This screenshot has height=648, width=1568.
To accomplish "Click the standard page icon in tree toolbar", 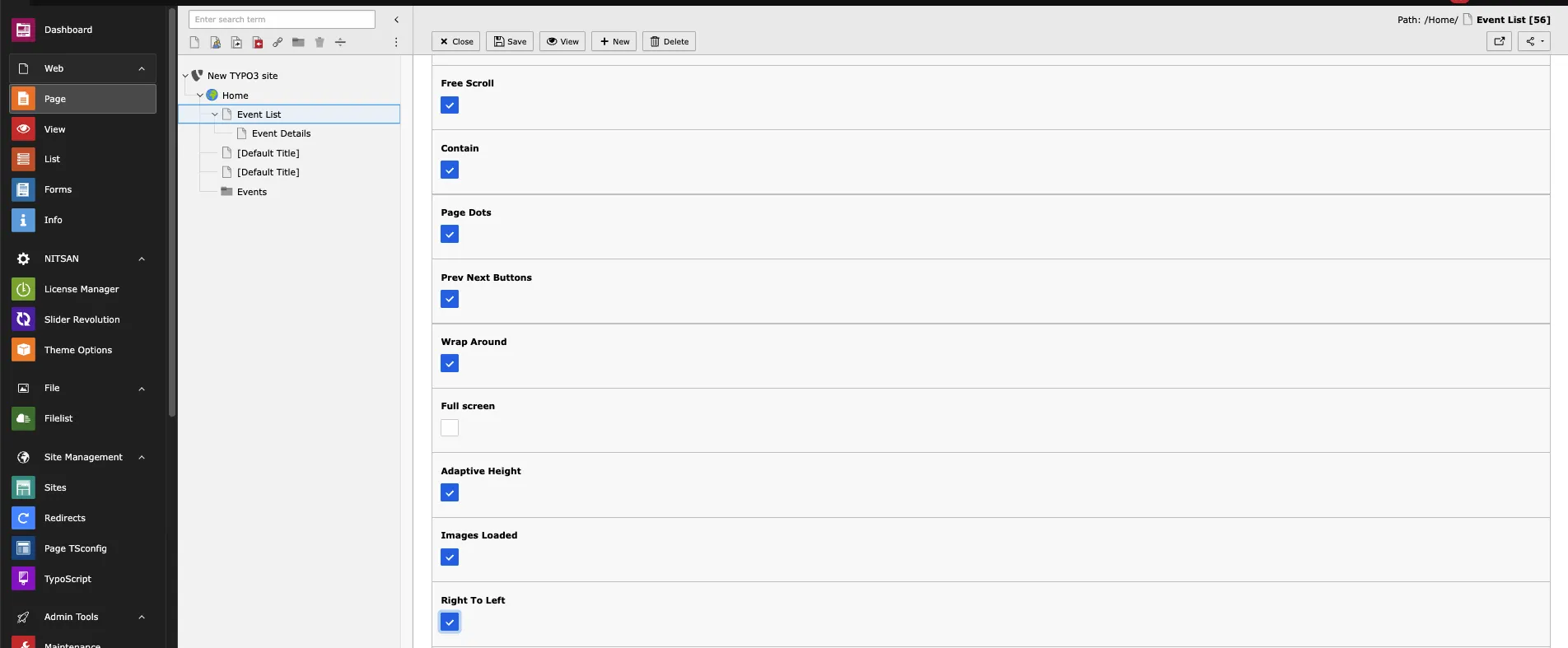I will tap(194, 42).
